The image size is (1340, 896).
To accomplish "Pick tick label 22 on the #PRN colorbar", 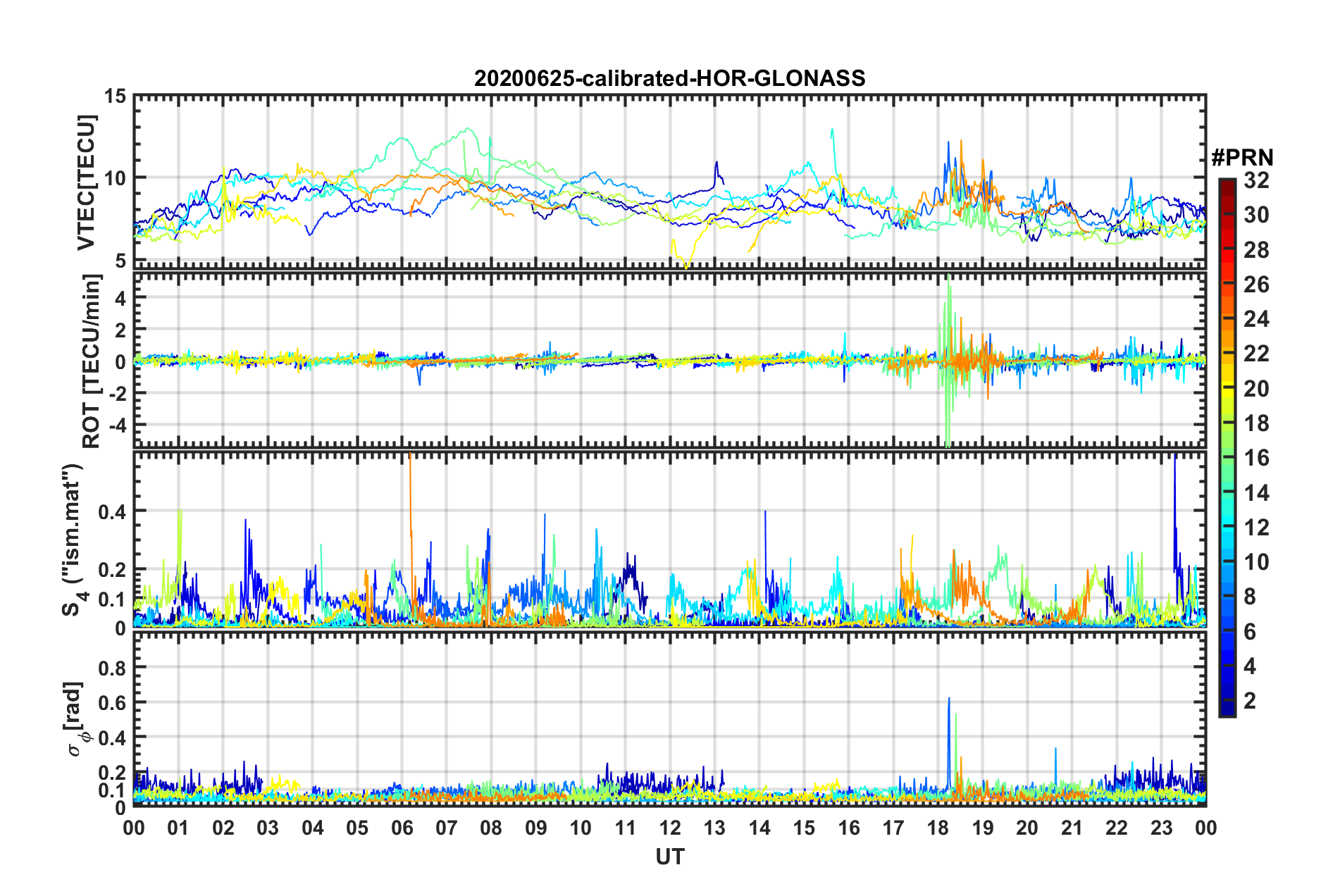I will [x=1256, y=354].
